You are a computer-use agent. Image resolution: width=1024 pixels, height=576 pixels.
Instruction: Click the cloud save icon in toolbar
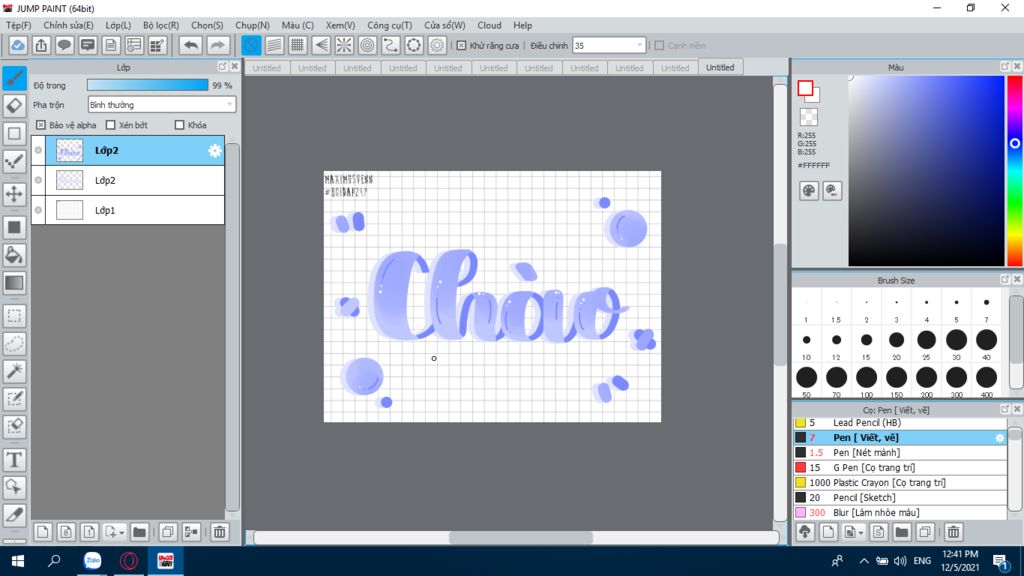coord(18,45)
